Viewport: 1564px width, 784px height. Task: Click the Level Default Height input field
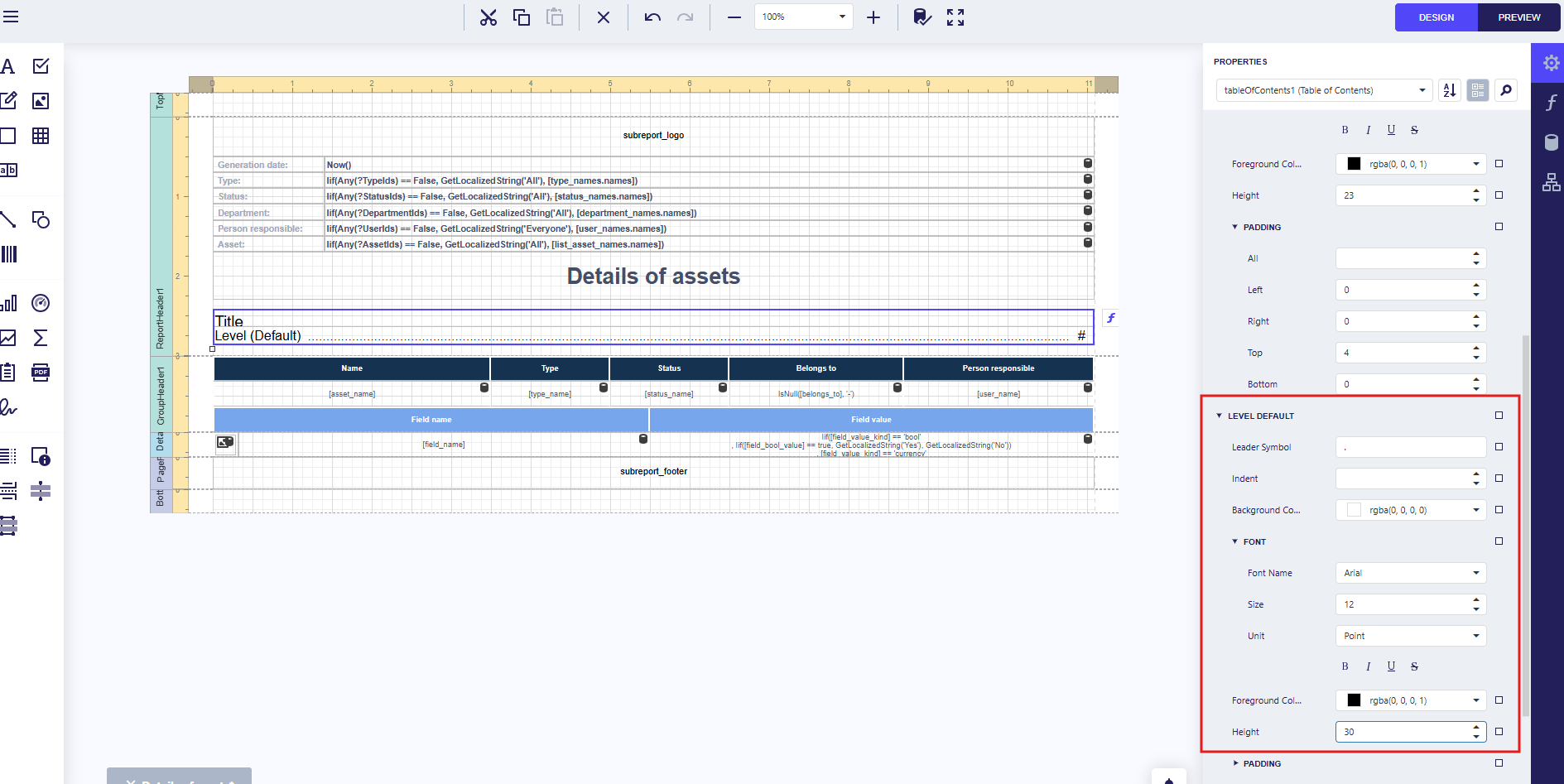point(1402,732)
